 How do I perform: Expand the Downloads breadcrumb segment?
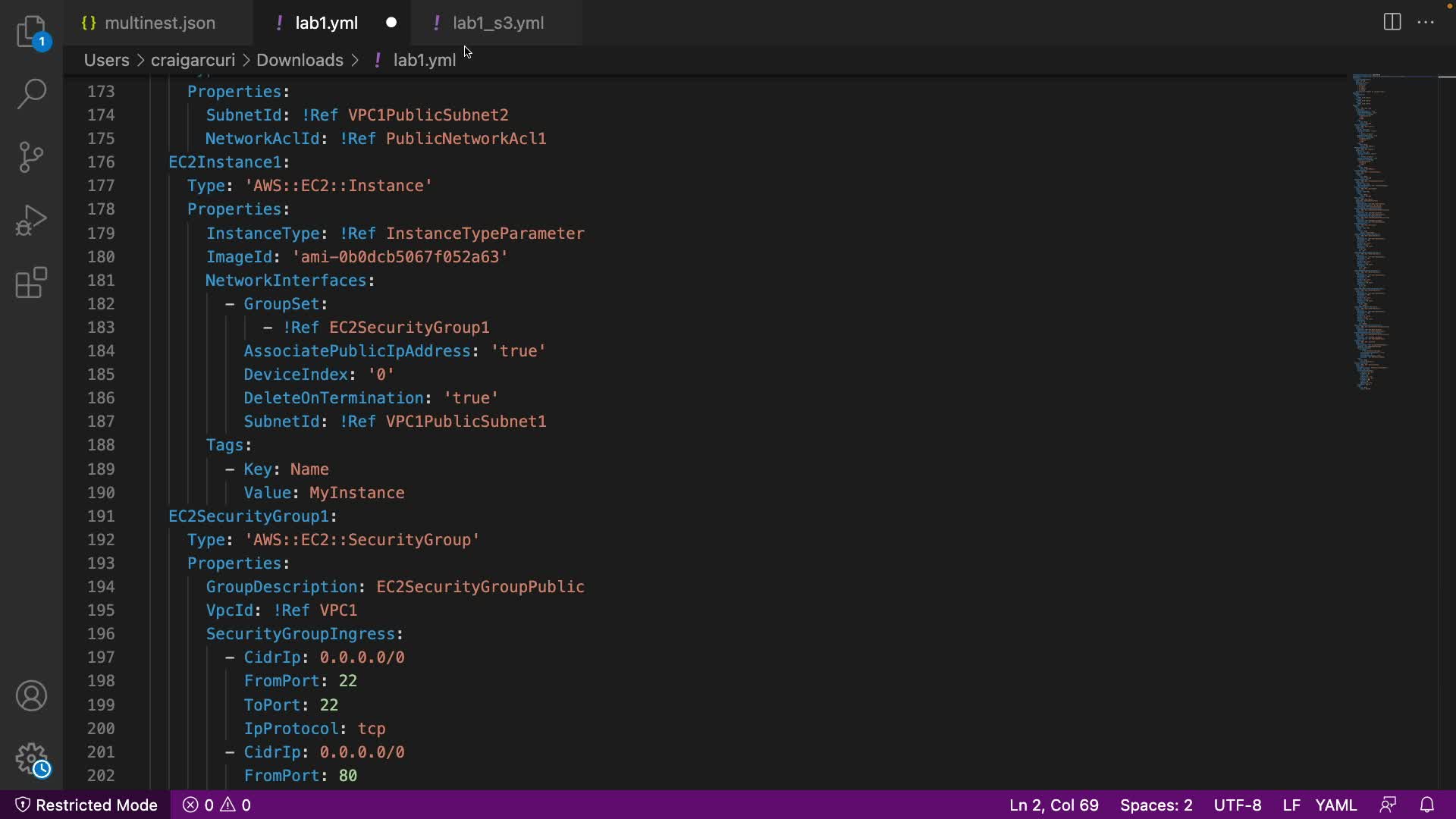(300, 60)
